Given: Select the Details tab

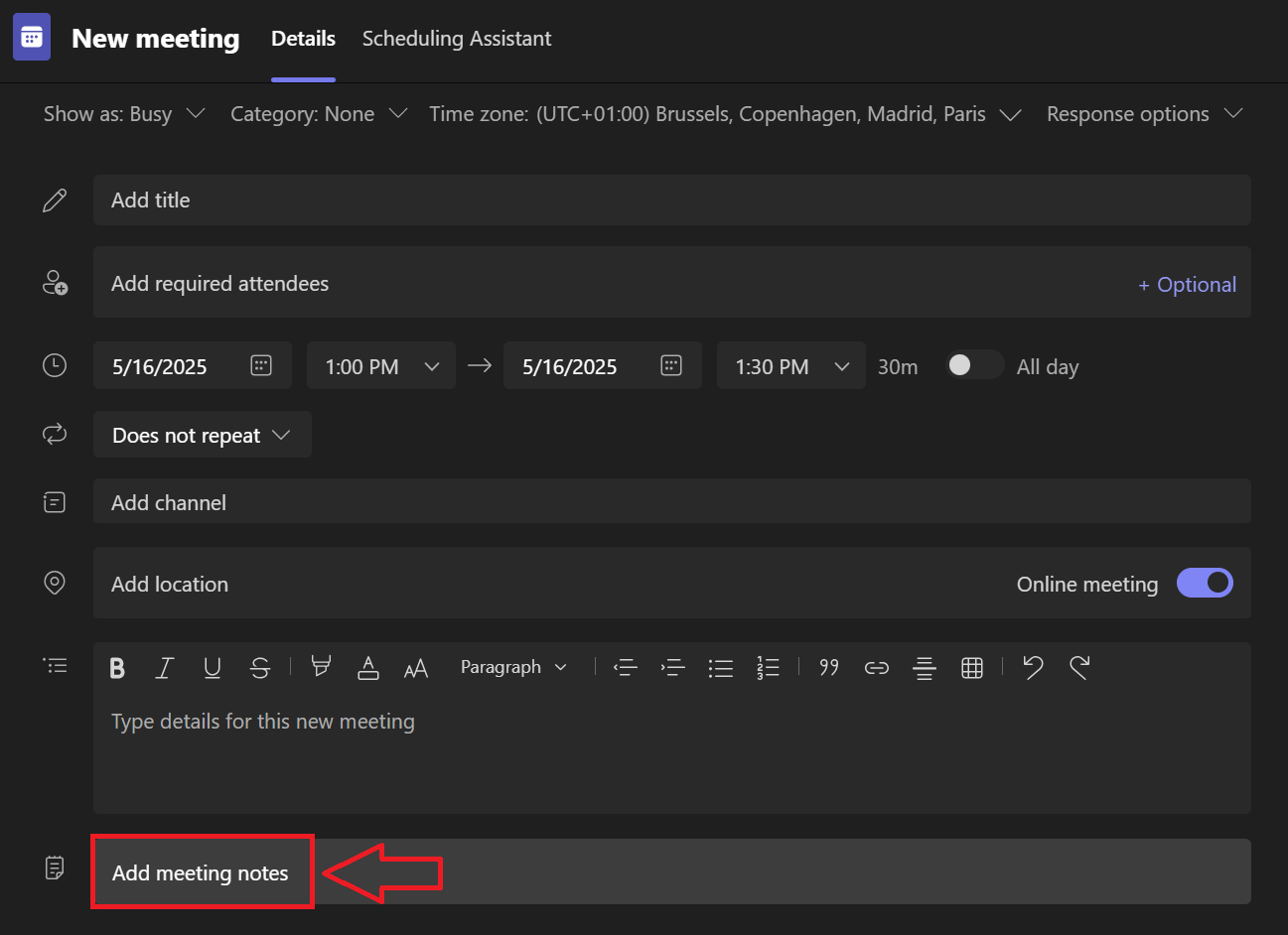Looking at the screenshot, I should 303,39.
